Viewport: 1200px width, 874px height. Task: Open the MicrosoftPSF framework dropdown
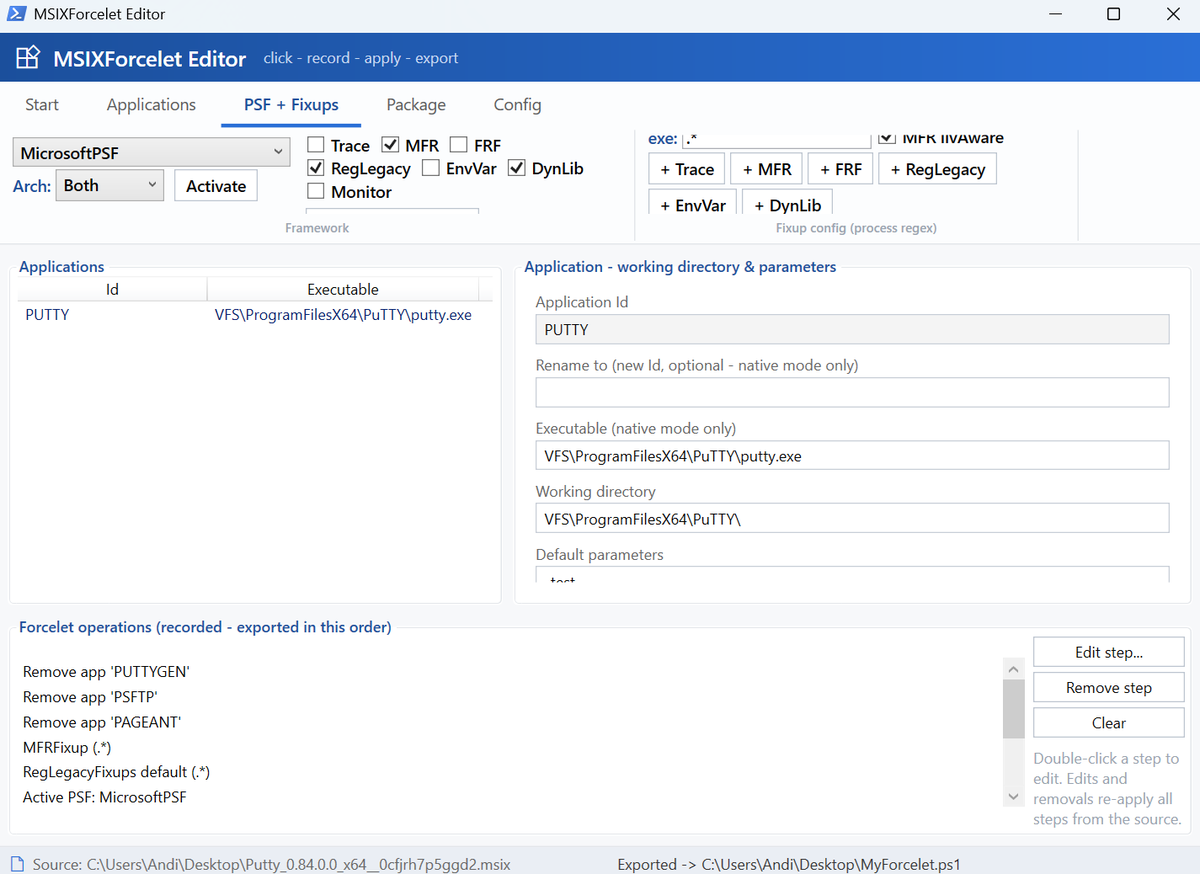(x=152, y=153)
